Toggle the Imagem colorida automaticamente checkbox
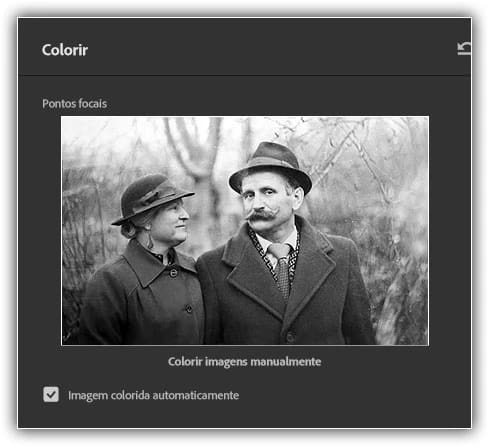489x446 pixels. click(x=51, y=395)
